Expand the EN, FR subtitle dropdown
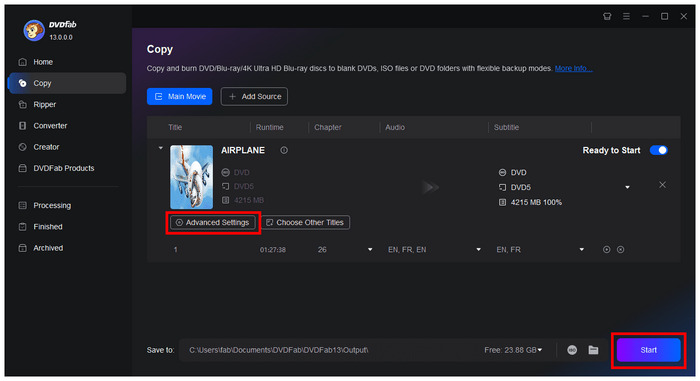The image size is (700, 381). [x=582, y=250]
